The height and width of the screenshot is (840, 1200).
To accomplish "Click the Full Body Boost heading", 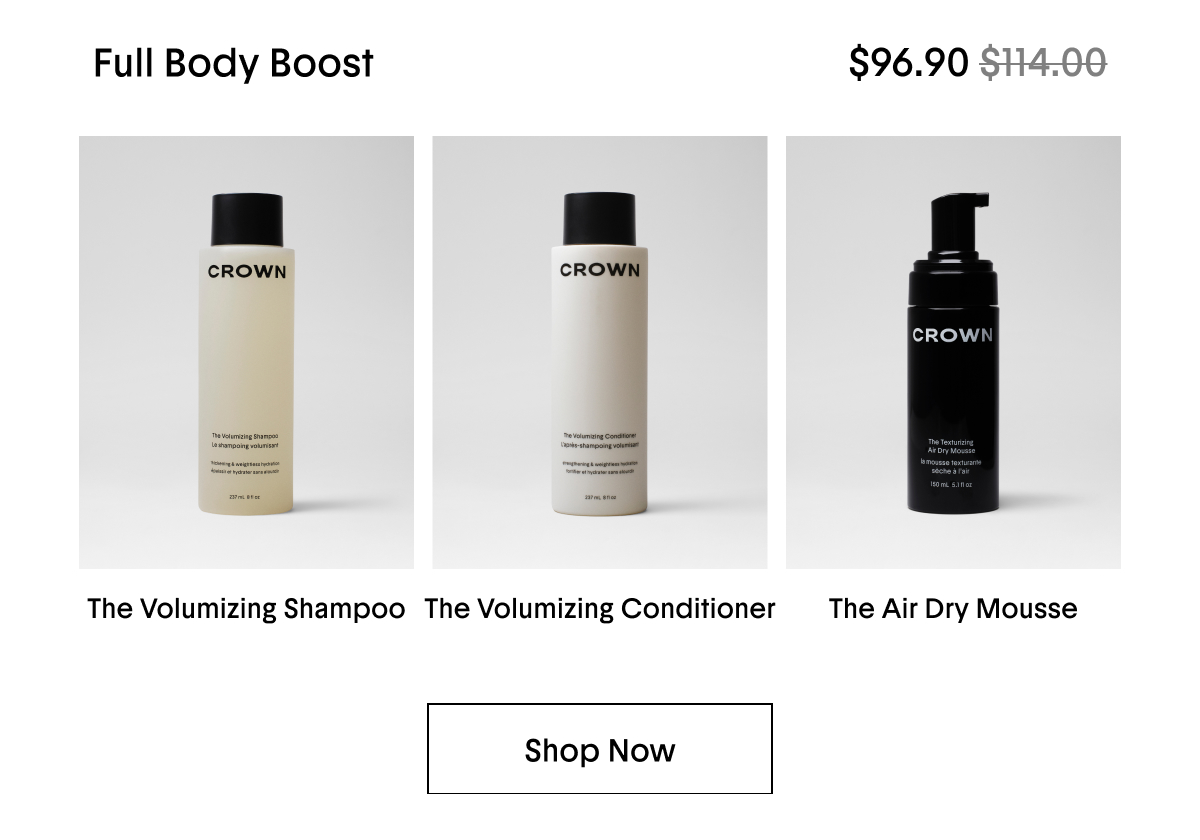I will coord(233,63).
